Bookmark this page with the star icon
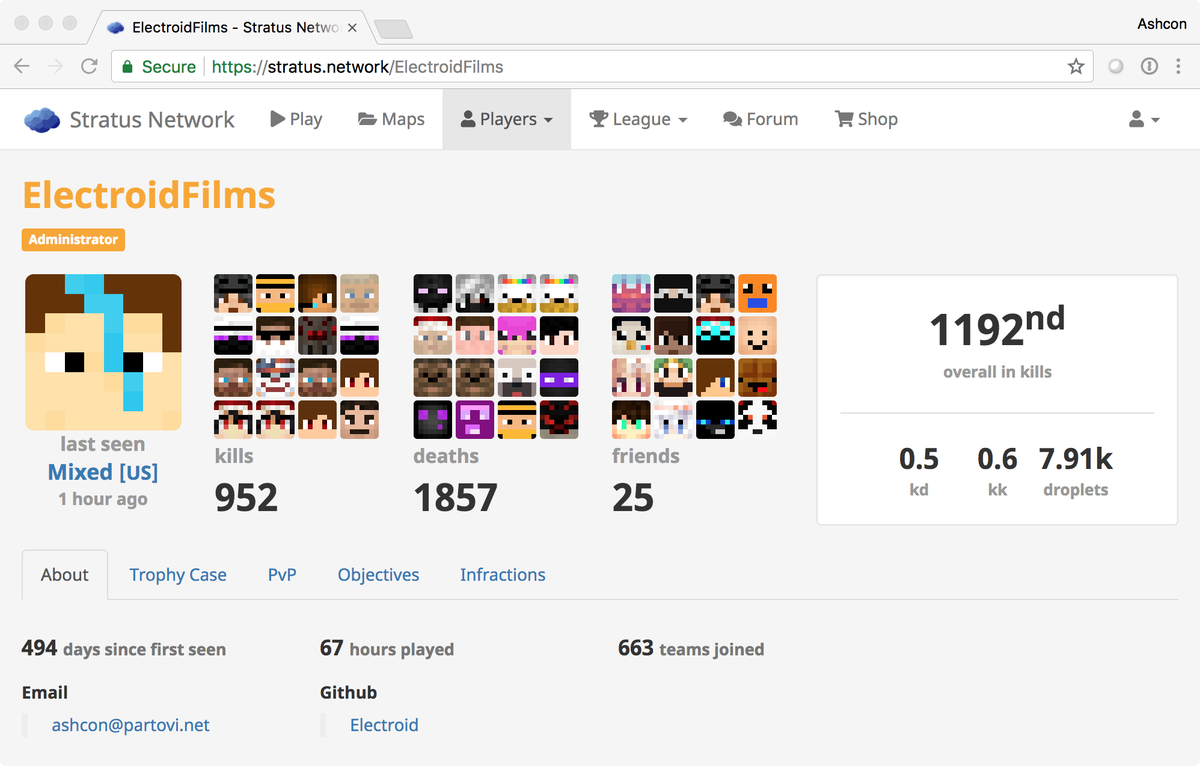The height and width of the screenshot is (766, 1200). tap(1076, 67)
